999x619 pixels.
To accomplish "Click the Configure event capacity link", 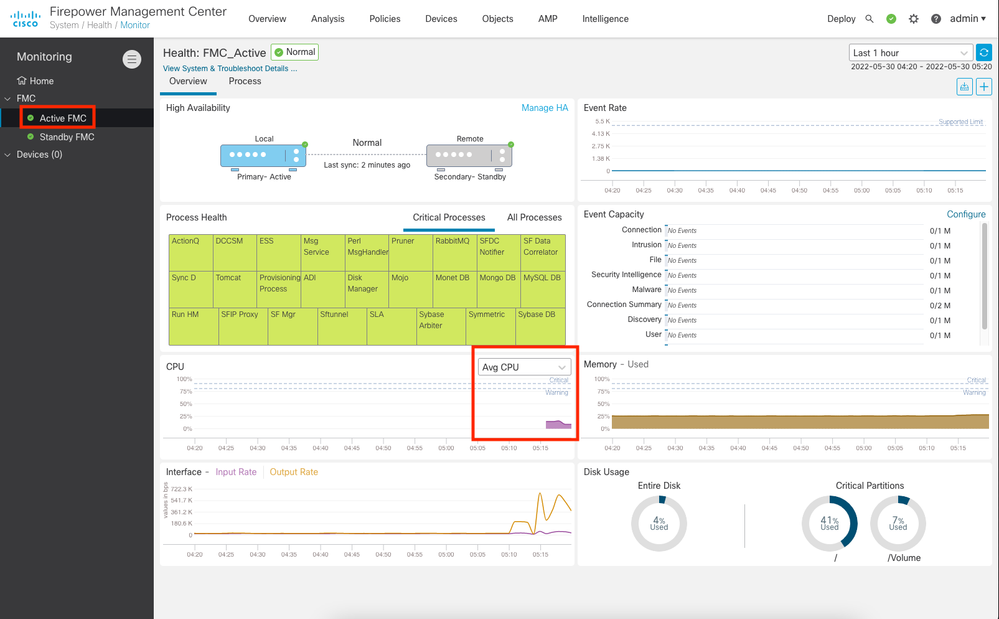I will (x=966, y=214).
